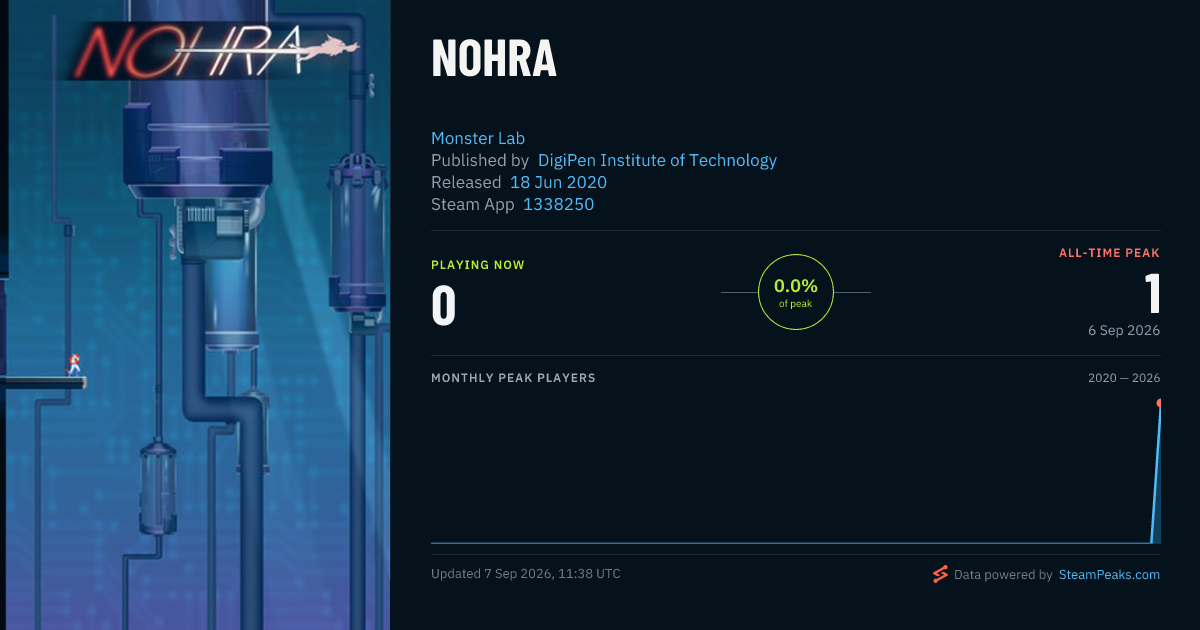1200x630 pixels.
Task: Select the red peak marker on chart
Action: [1159, 403]
